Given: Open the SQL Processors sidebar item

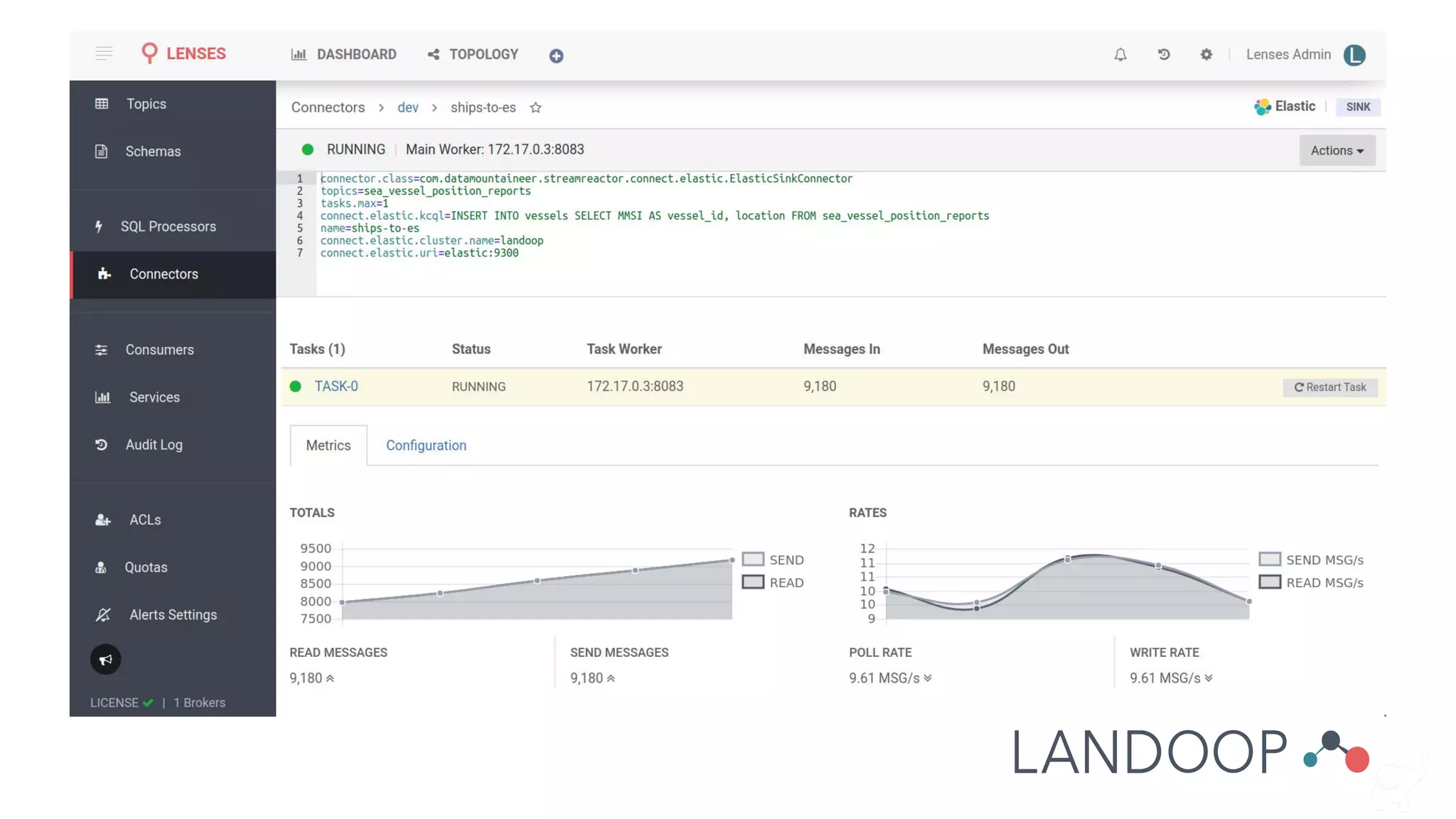Looking at the screenshot, I should click(168, 227).
